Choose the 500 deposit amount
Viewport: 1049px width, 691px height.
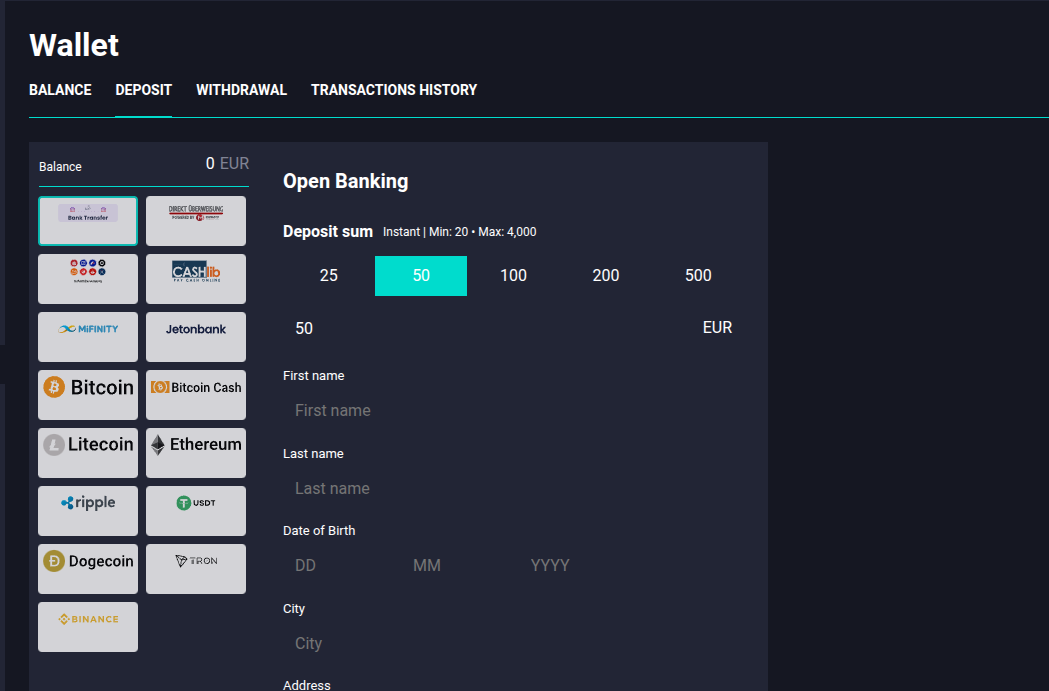698,276
